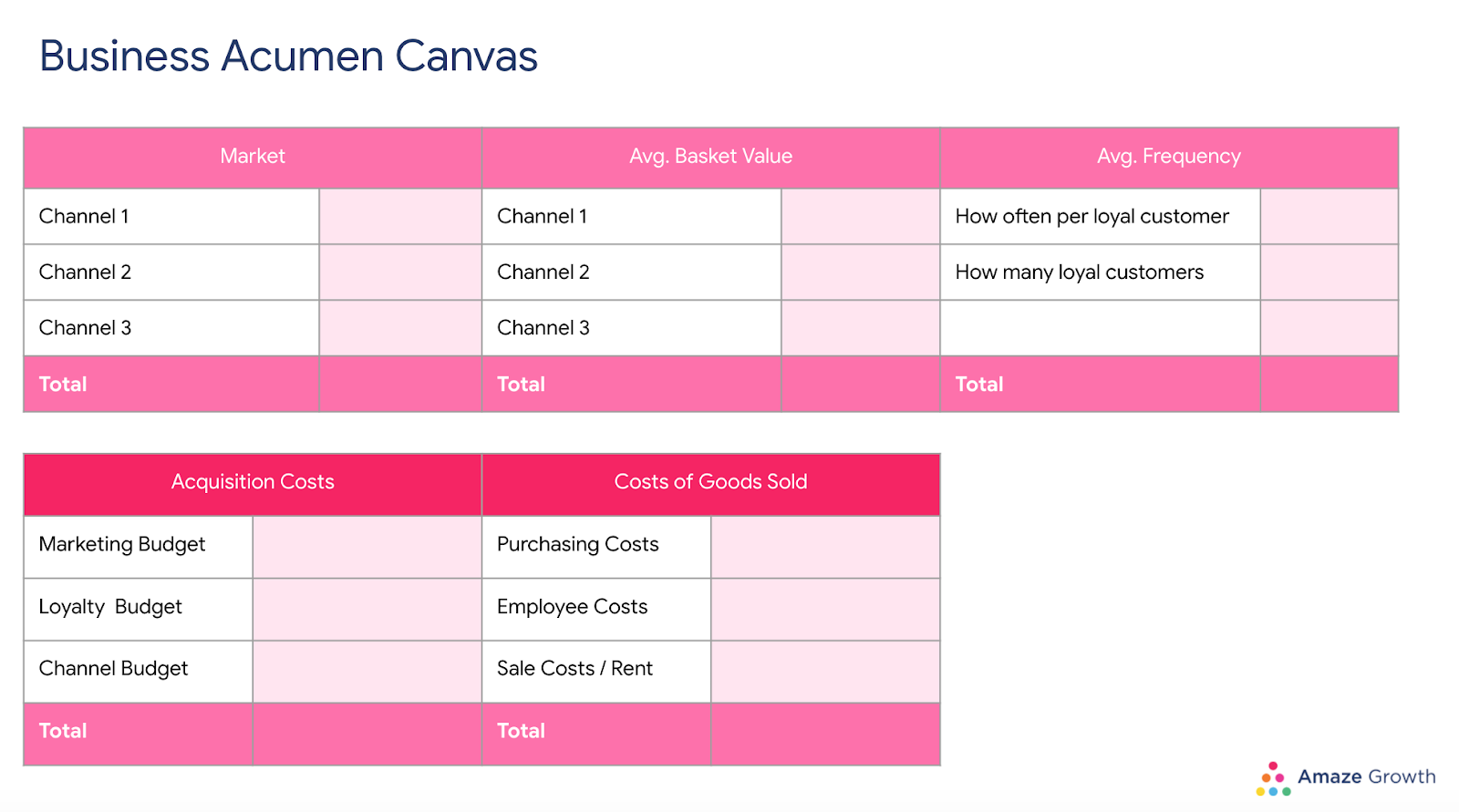The height and width of the screenshot is (812, 1459).
Task: Select the 'How many loyal customers' value cell
Action: tap(1330, 272)
